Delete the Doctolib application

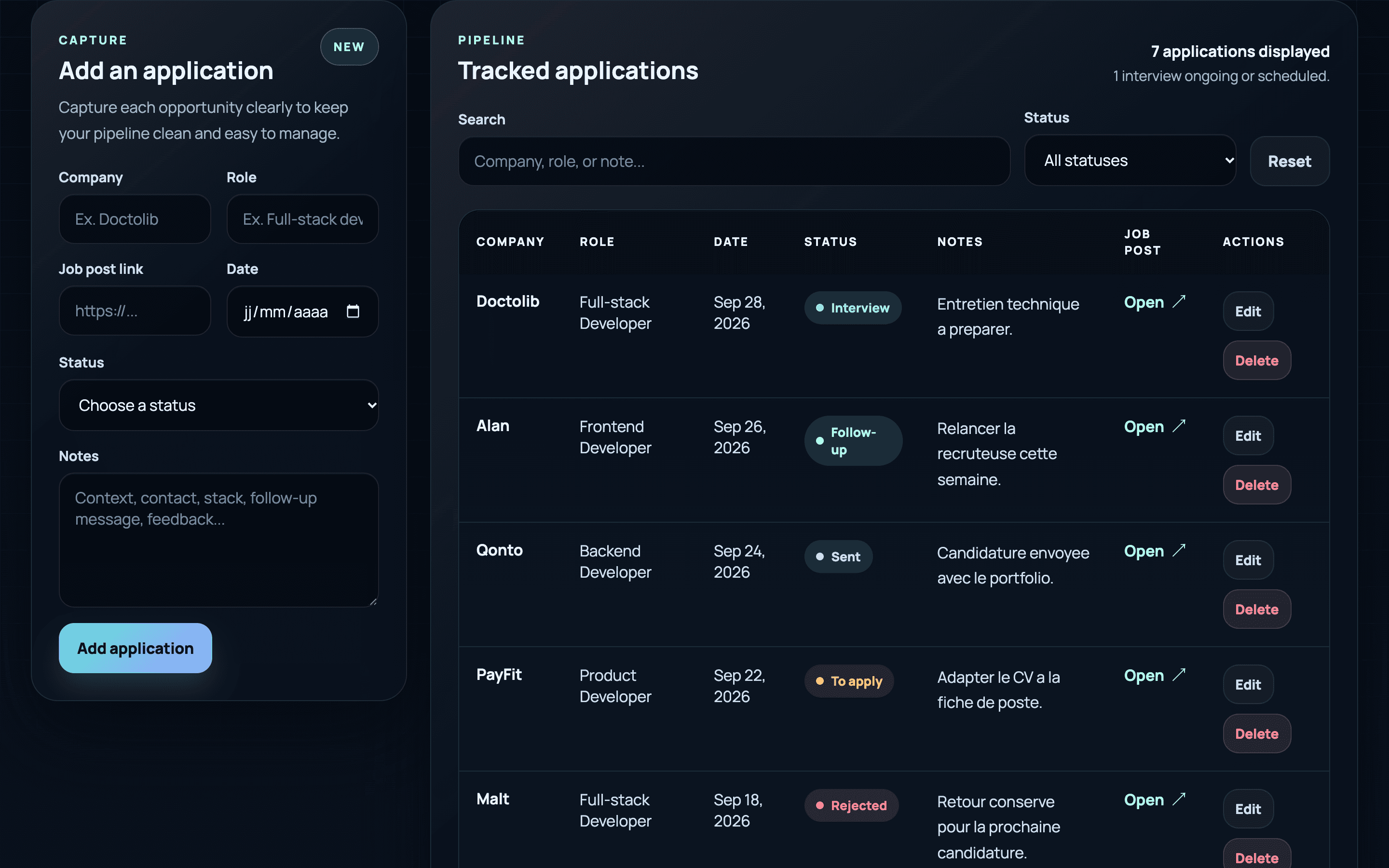1256,361
